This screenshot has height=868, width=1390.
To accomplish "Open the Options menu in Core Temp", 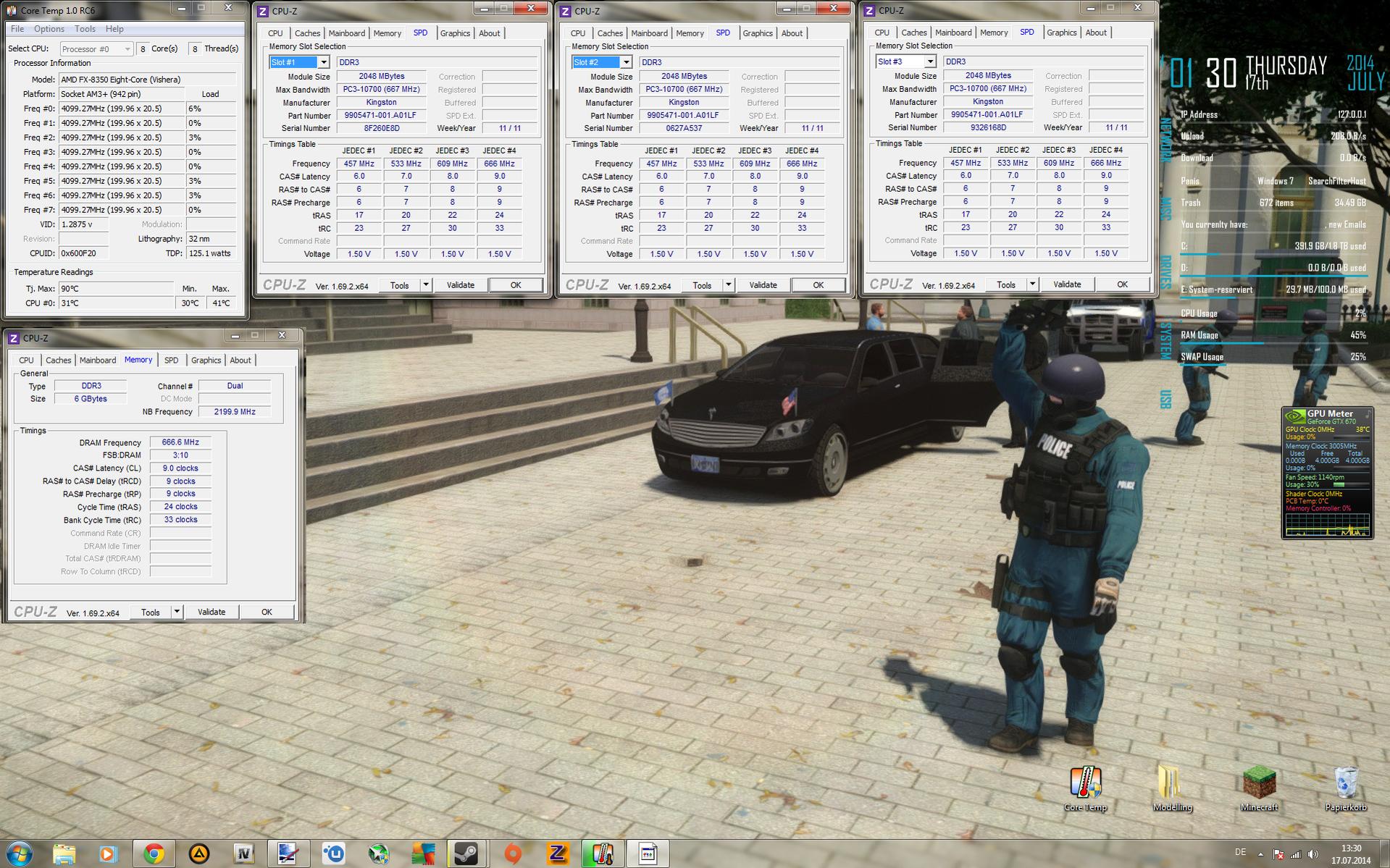I will [49, 29].
